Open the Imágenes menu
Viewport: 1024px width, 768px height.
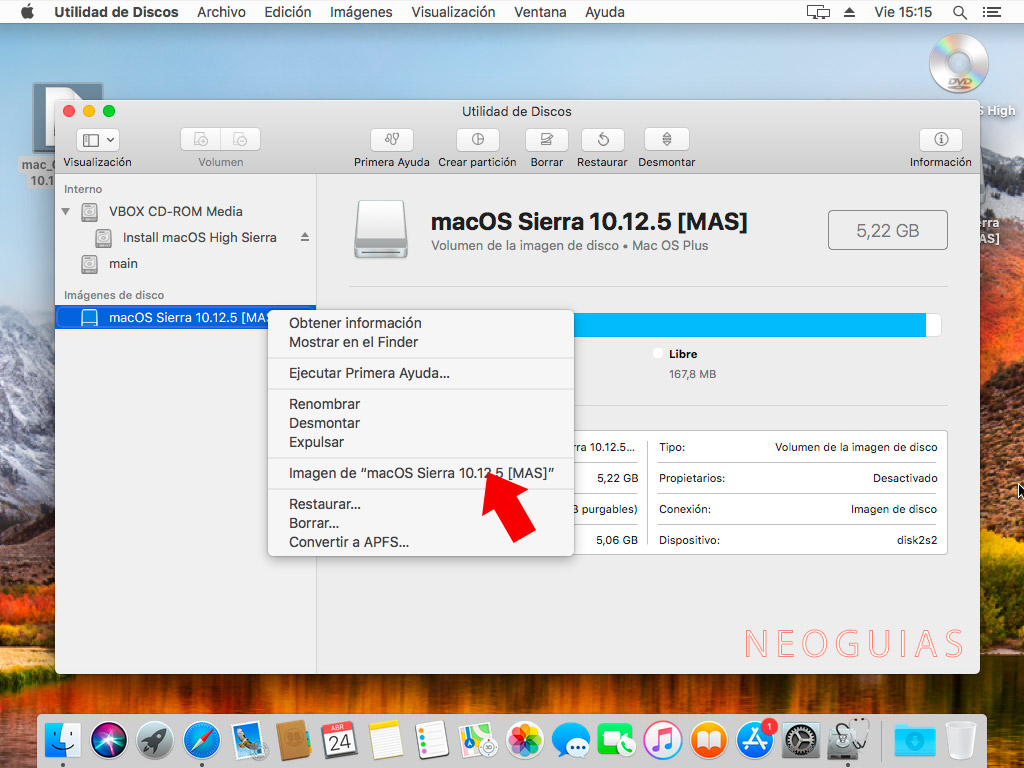pyautogui.click(x=361, y=12)
